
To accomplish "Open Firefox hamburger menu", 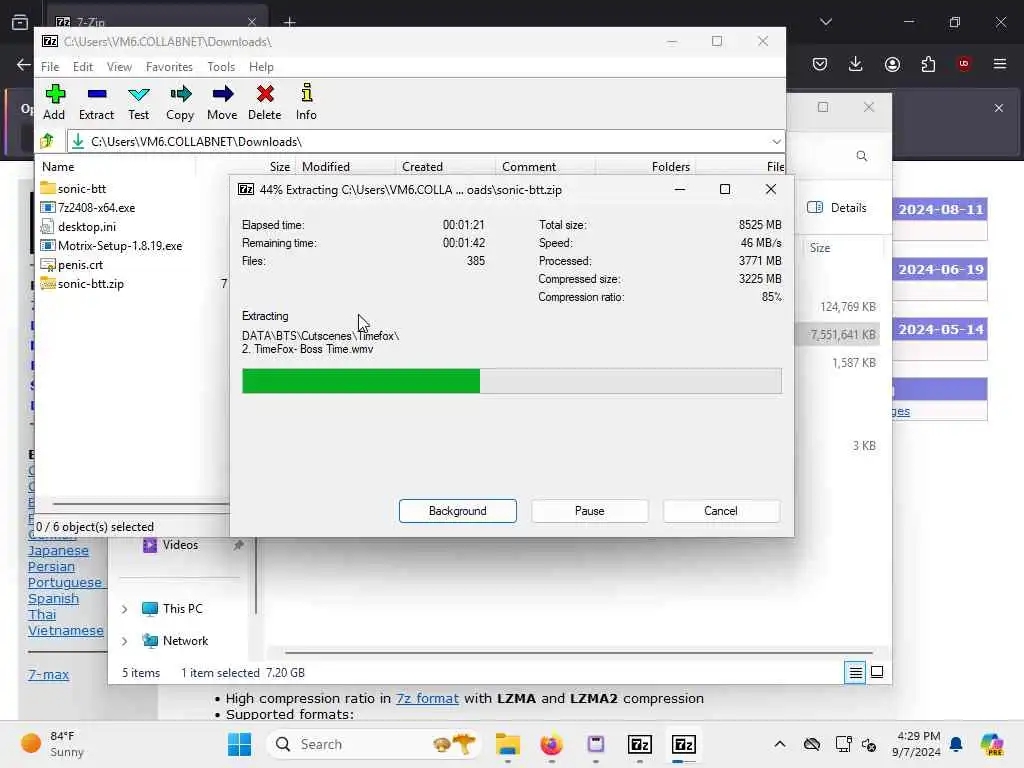I will click(x=1000, y=64).
